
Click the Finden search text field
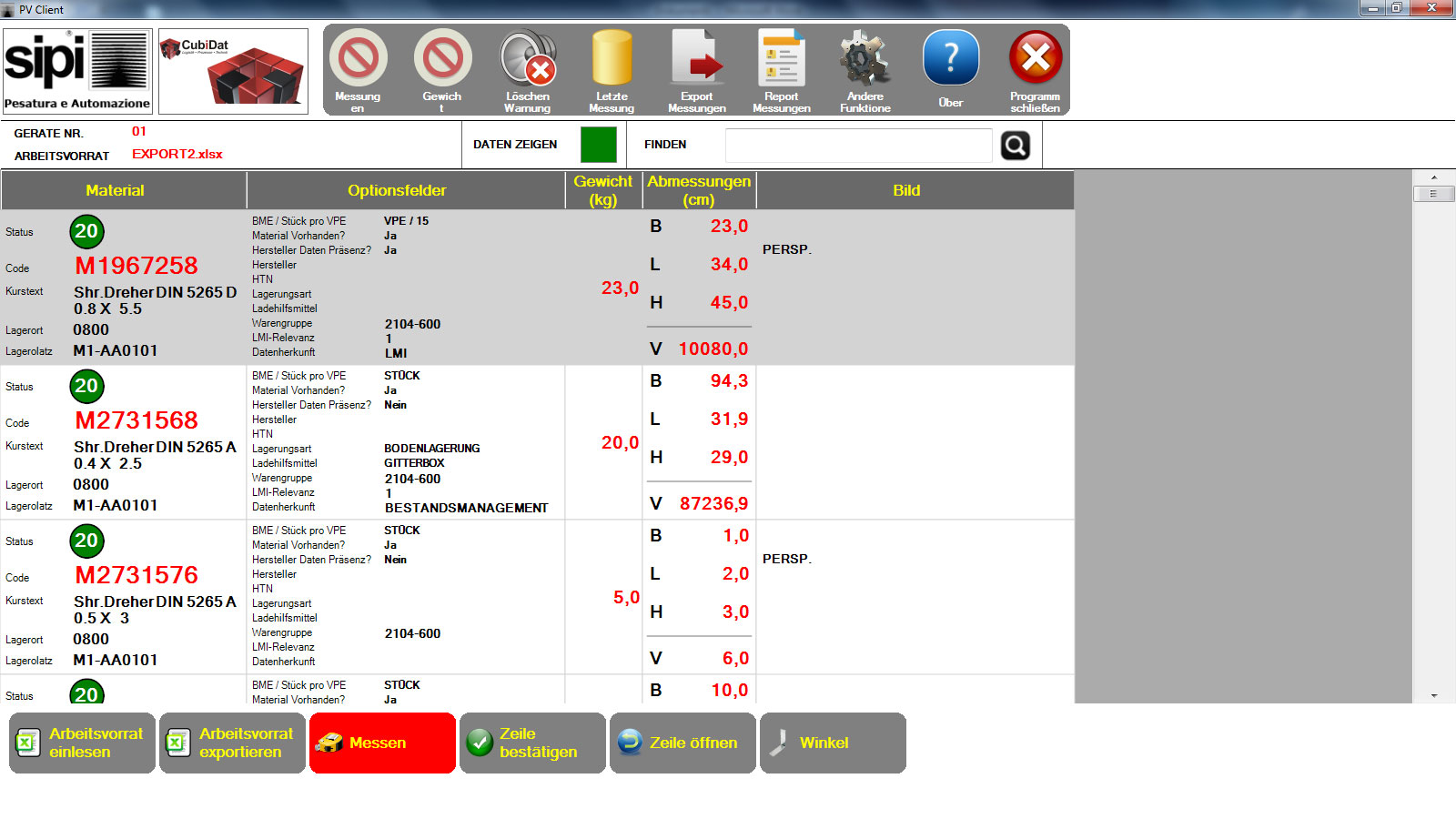[858, 146]
